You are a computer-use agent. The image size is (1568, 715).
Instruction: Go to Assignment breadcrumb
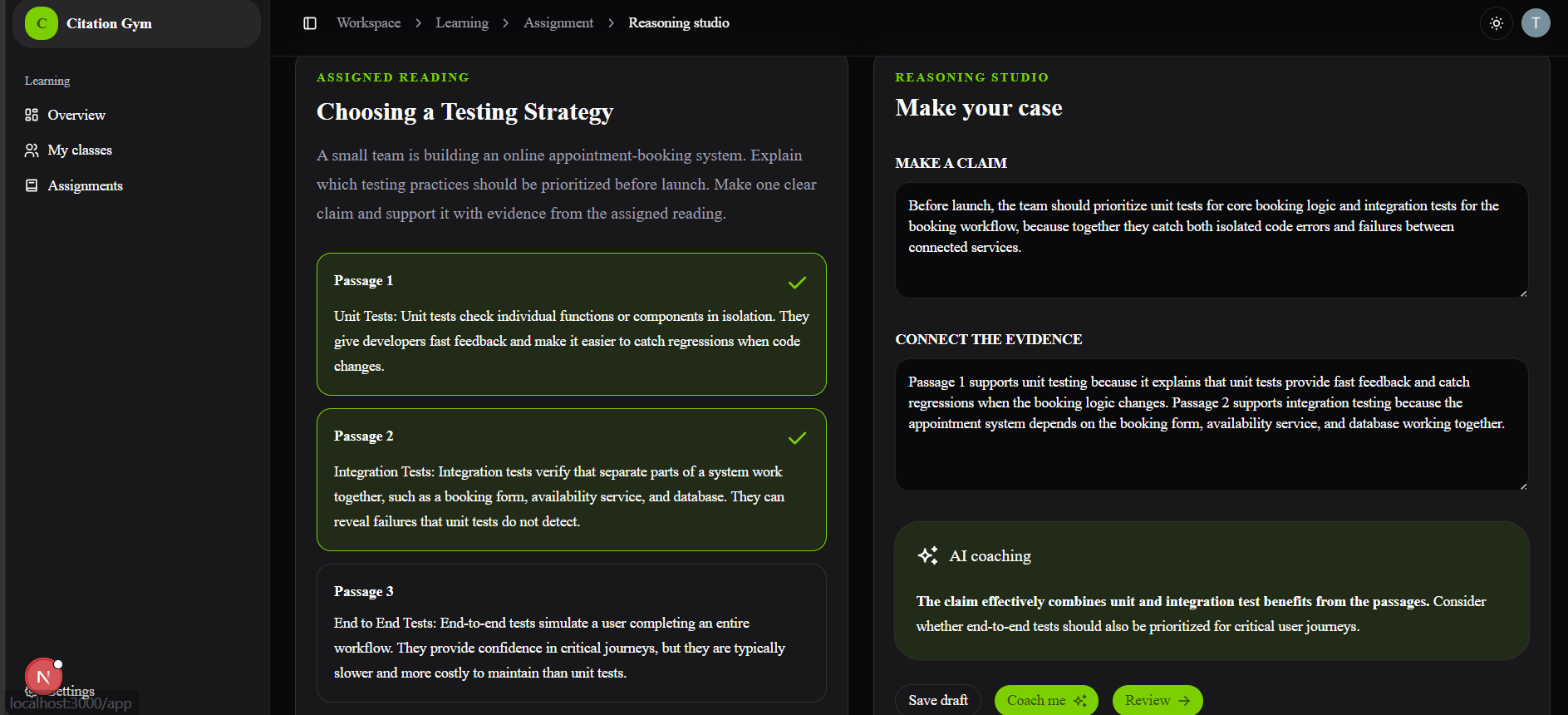coord(558,23)
